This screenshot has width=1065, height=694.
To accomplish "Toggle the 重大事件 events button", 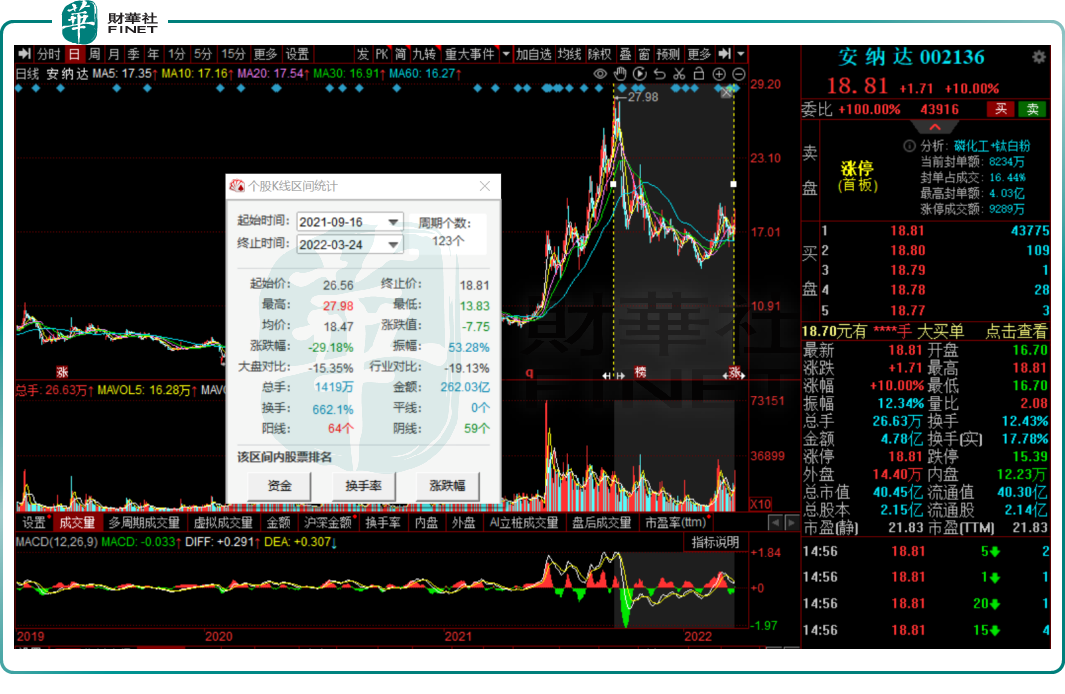I will pos(470,54).
